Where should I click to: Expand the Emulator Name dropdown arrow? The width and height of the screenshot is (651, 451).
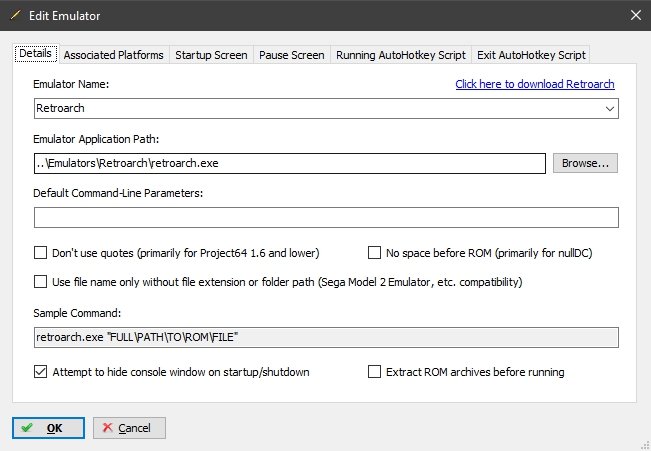[609, 109]
